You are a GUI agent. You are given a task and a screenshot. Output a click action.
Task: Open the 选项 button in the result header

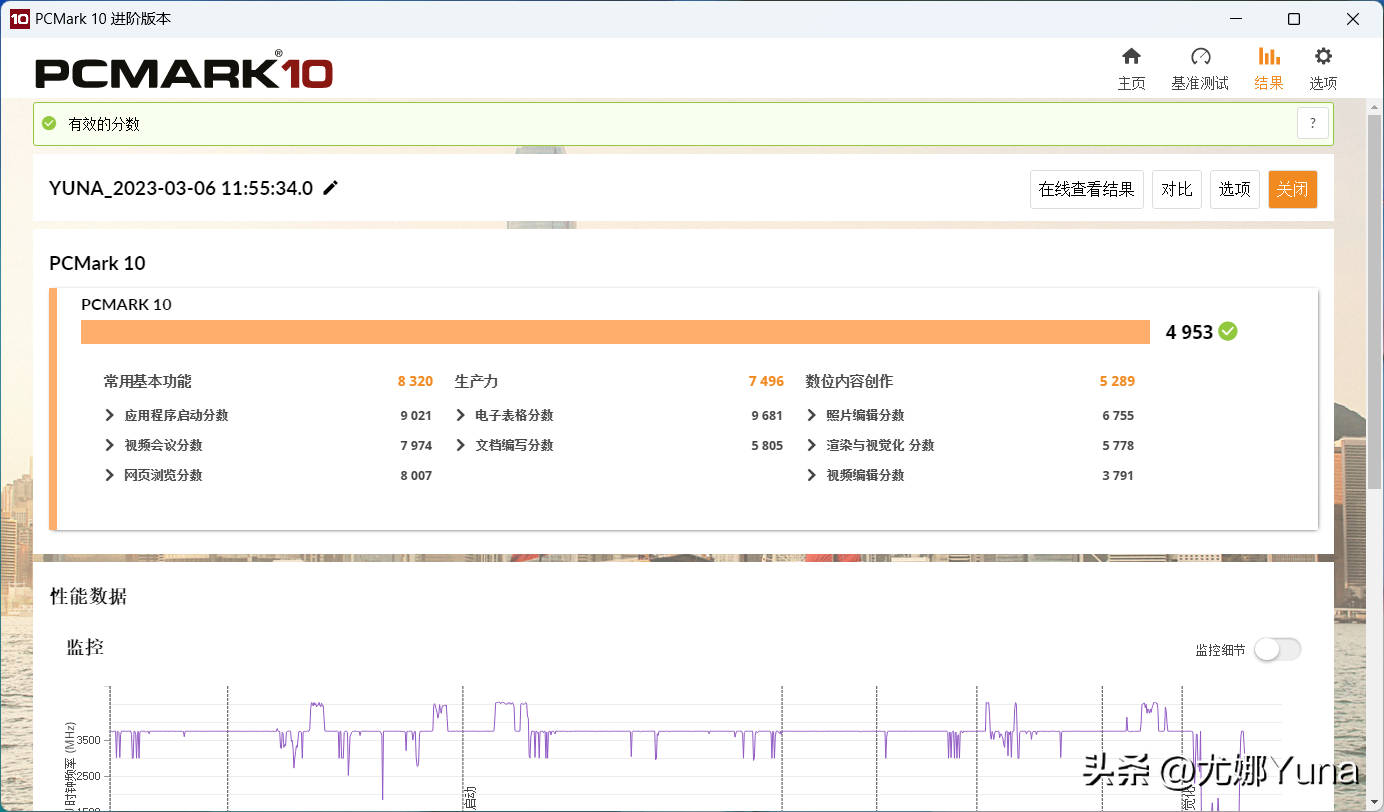(1235, 189)
